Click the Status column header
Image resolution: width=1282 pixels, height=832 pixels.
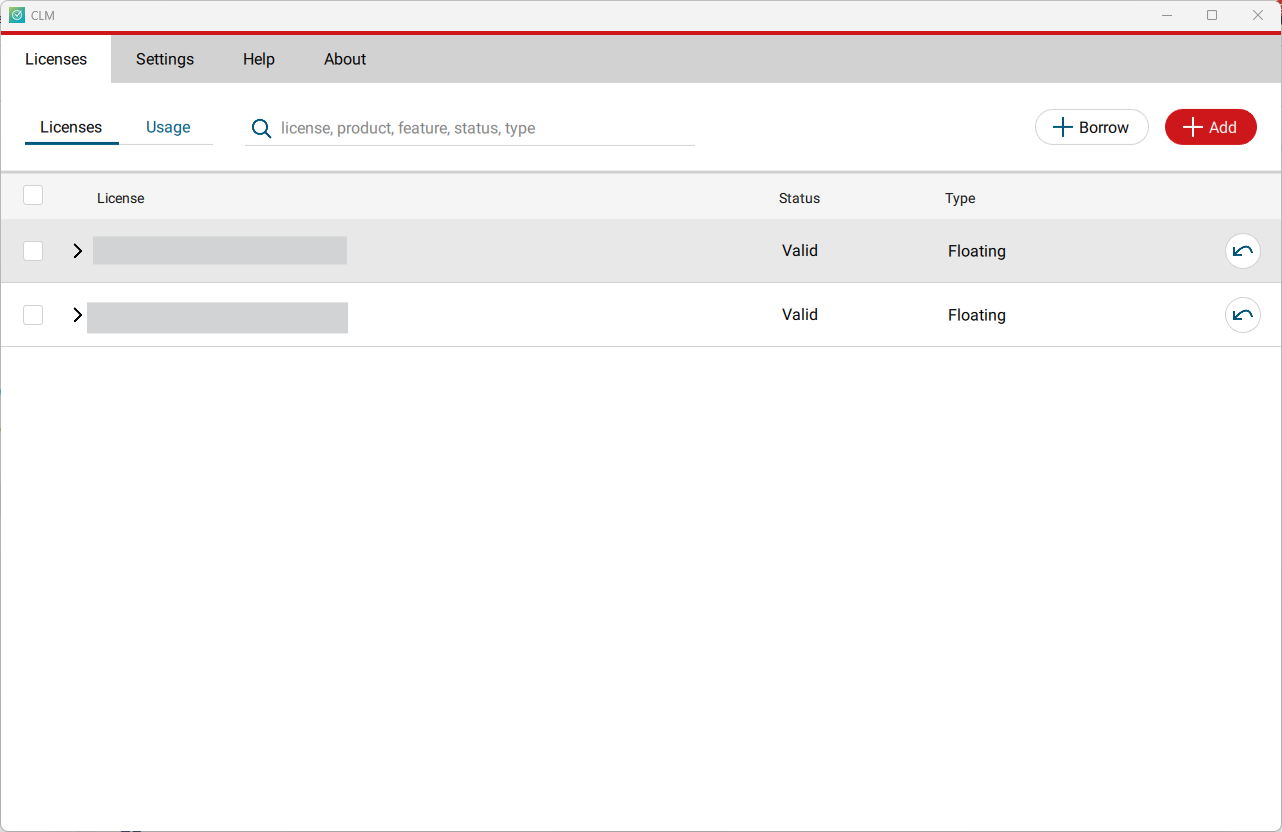(799, 198)
